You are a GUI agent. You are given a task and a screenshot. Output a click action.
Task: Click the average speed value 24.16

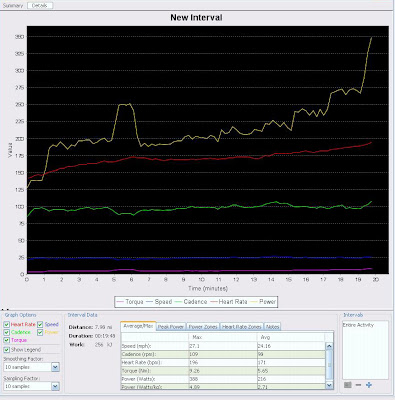[x=264, y=346]
